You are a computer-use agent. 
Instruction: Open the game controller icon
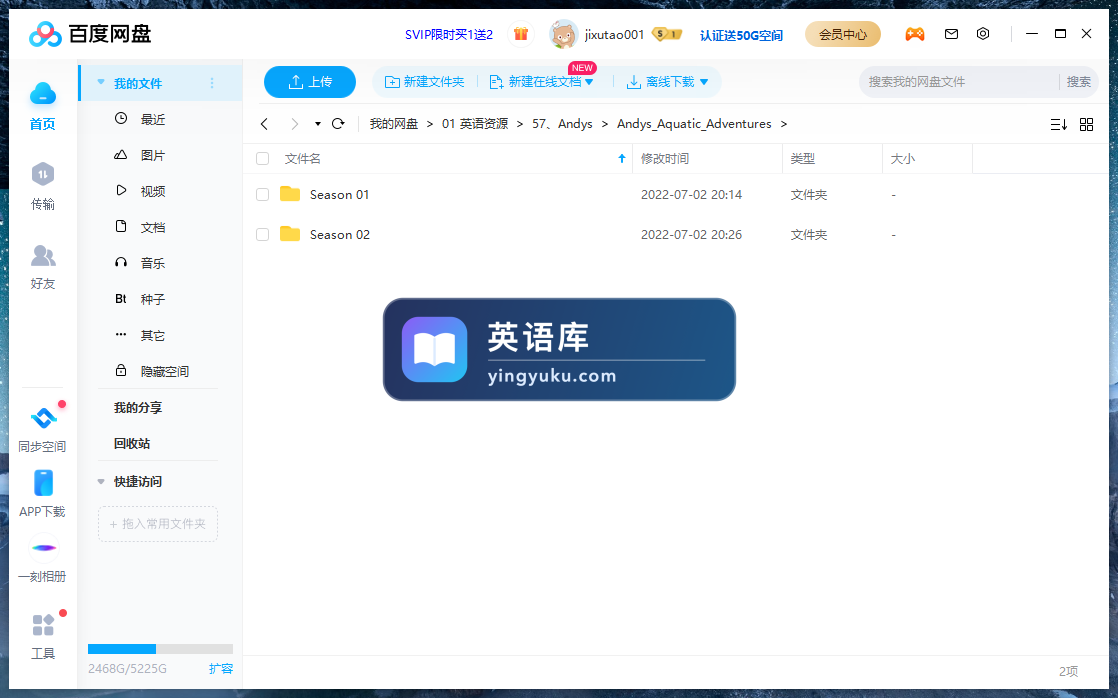[915, 34]
